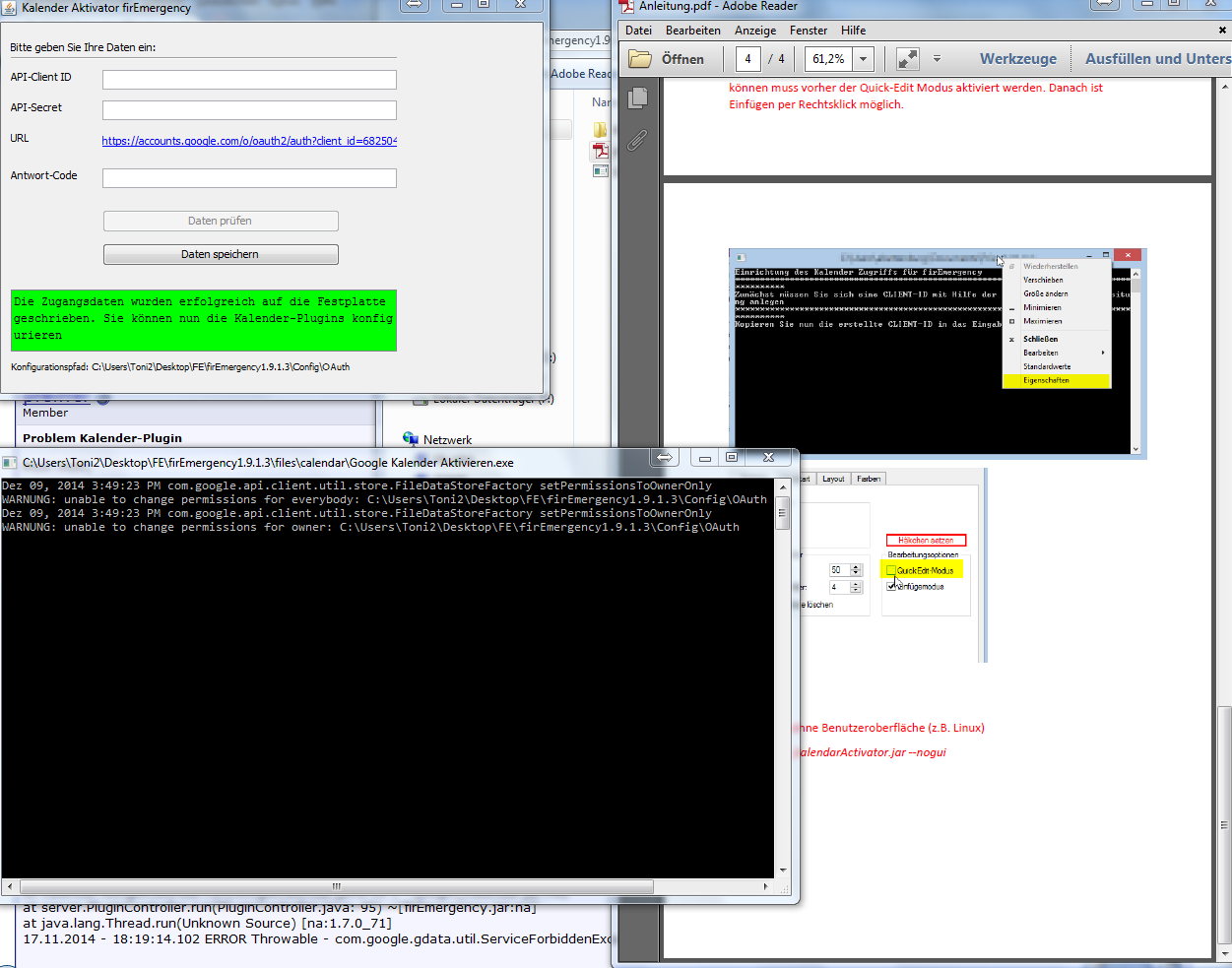Click the Öffnen folder icon in Adobe Reader
1232x968 pixels.
[x=641, y=59]
